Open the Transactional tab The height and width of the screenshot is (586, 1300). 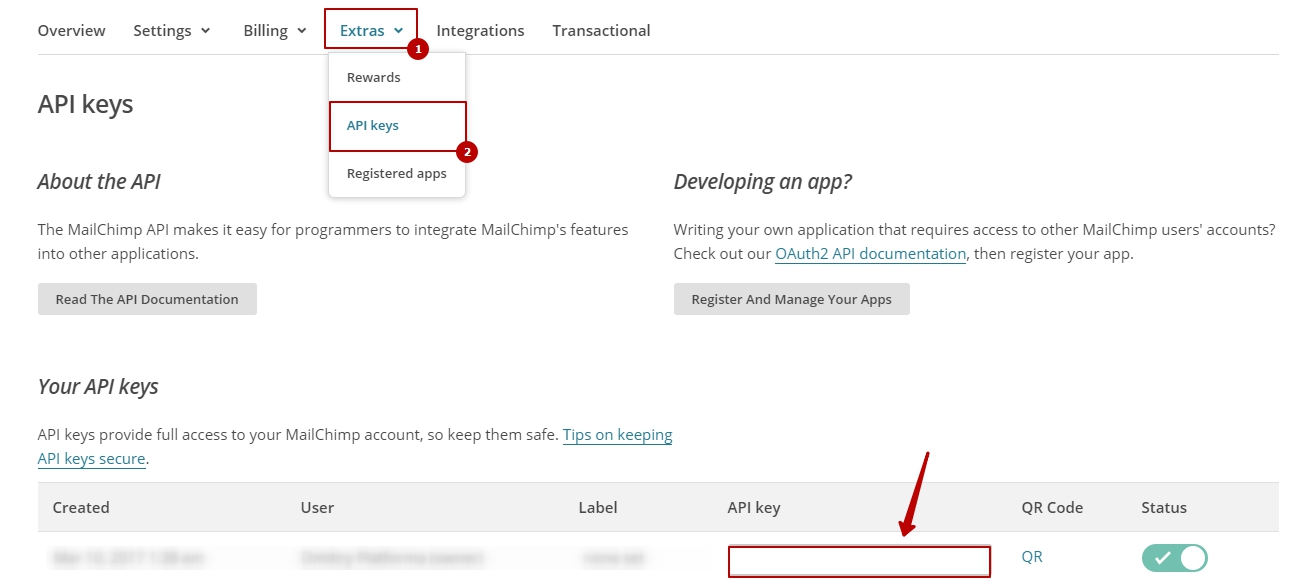[601, 31]
